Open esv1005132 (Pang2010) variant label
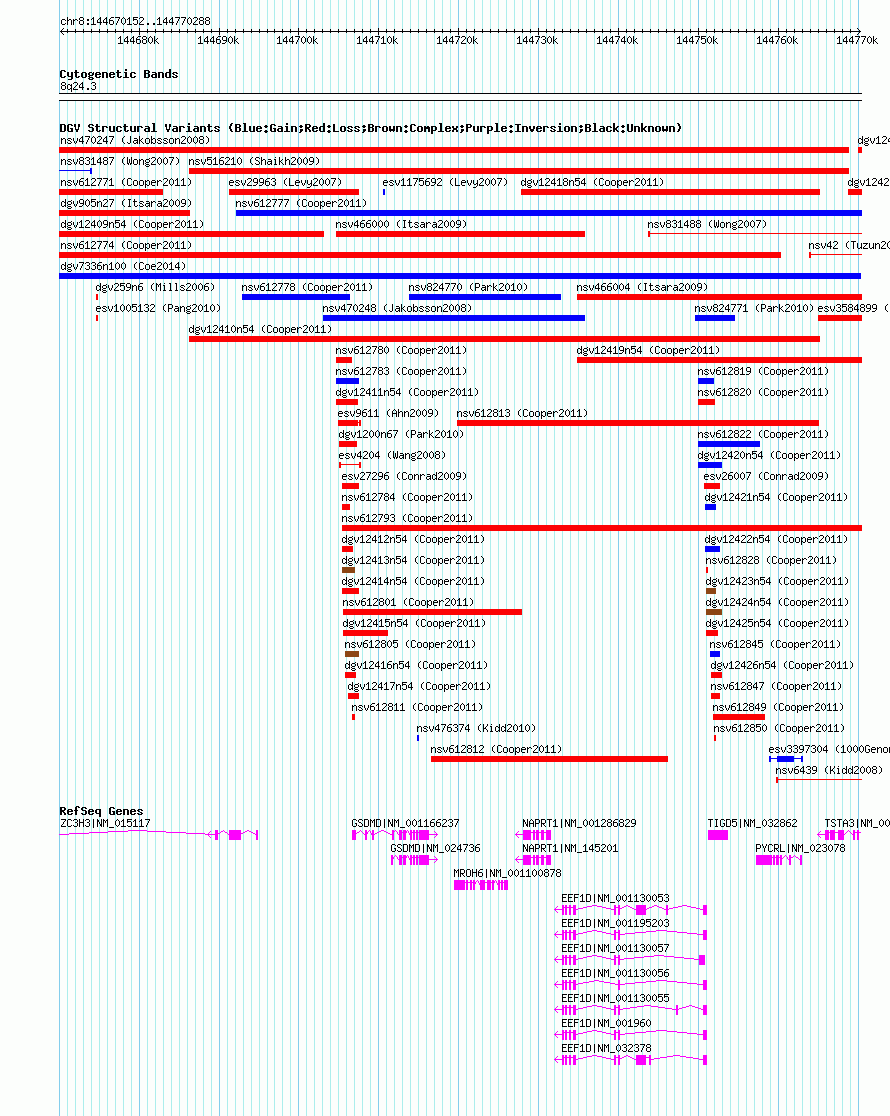The image size is (890, 1116). click(x=158, y=308)
